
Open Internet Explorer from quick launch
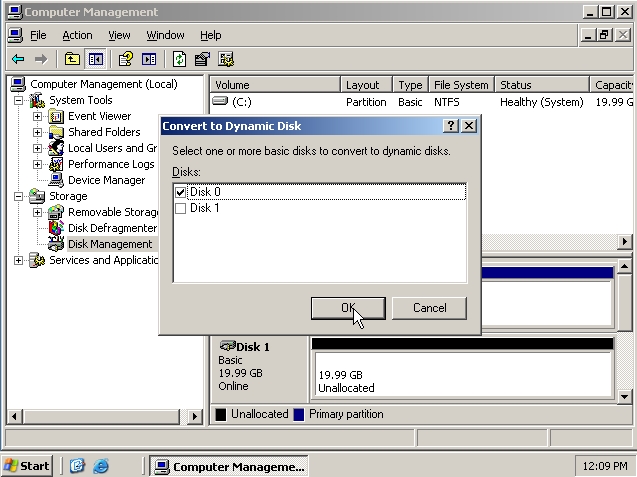(x=101, y=466)
